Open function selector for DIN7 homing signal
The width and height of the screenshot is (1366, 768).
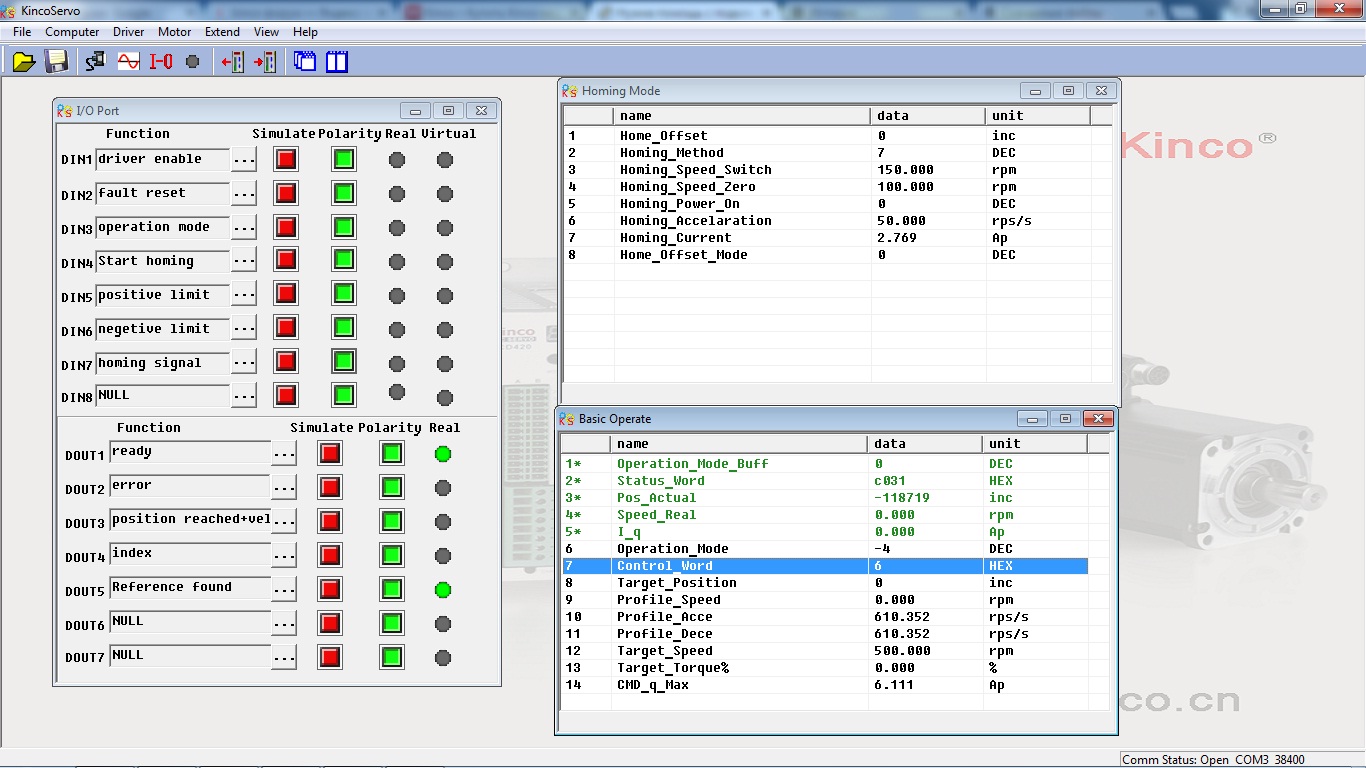pos(244,364)
